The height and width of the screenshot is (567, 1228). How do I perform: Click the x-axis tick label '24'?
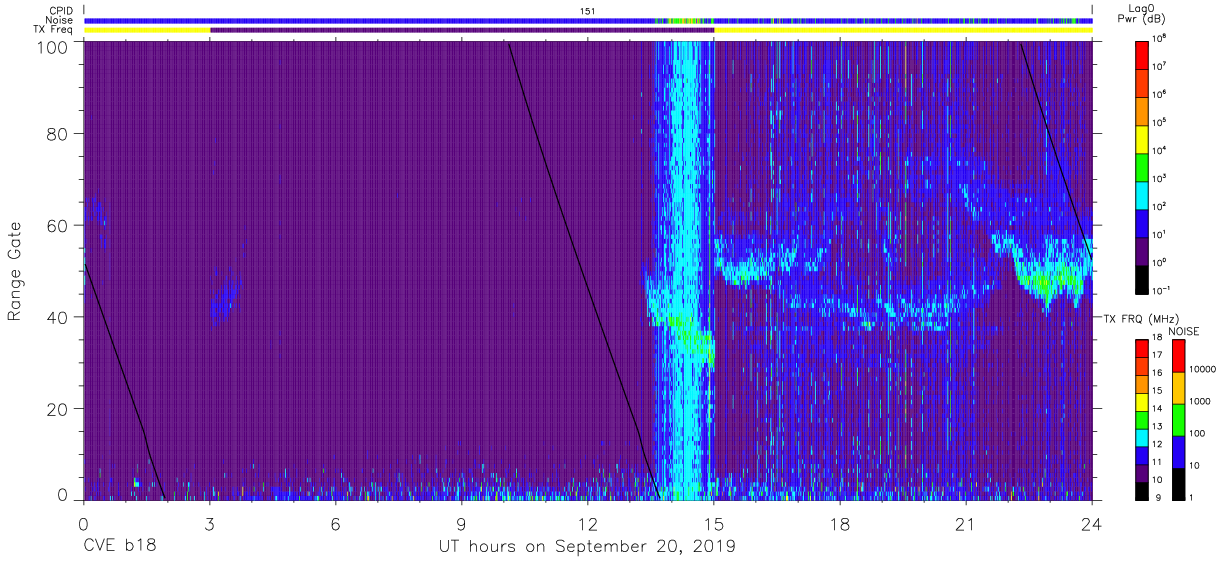1092,523
